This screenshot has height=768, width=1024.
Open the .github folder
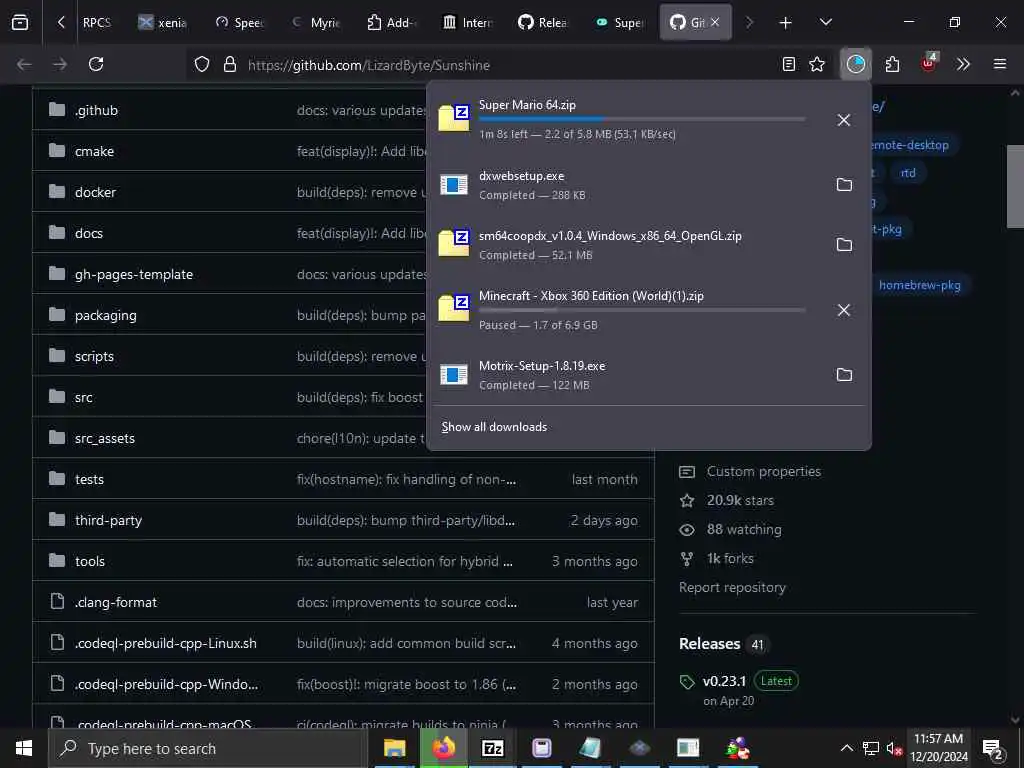[x=96, y=110]
